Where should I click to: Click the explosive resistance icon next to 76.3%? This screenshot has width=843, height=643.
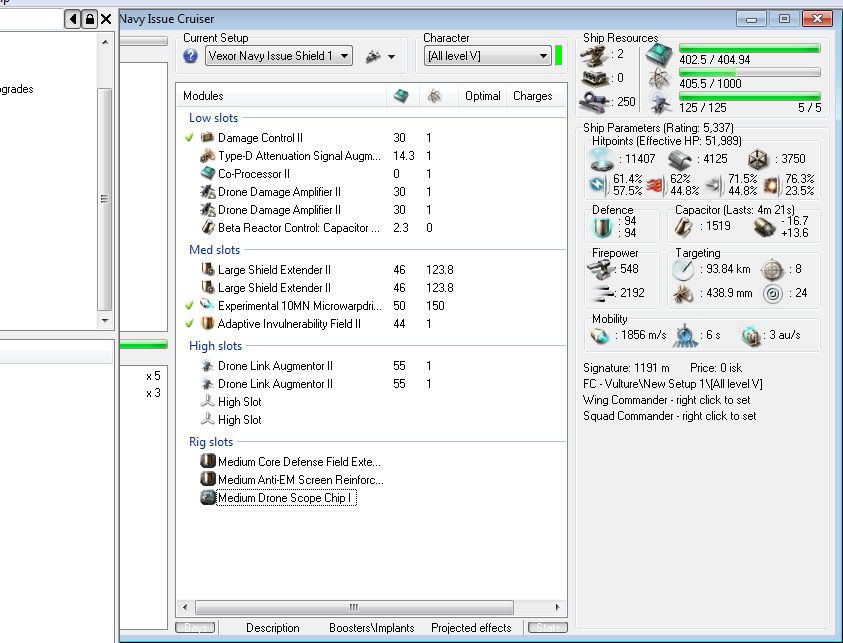[771, 185]
